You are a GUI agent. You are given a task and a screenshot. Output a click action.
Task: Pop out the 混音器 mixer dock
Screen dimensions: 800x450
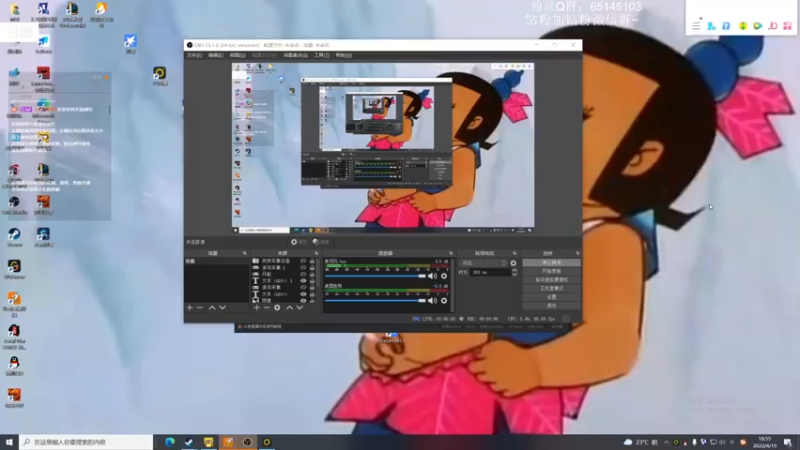click(451, 253)
